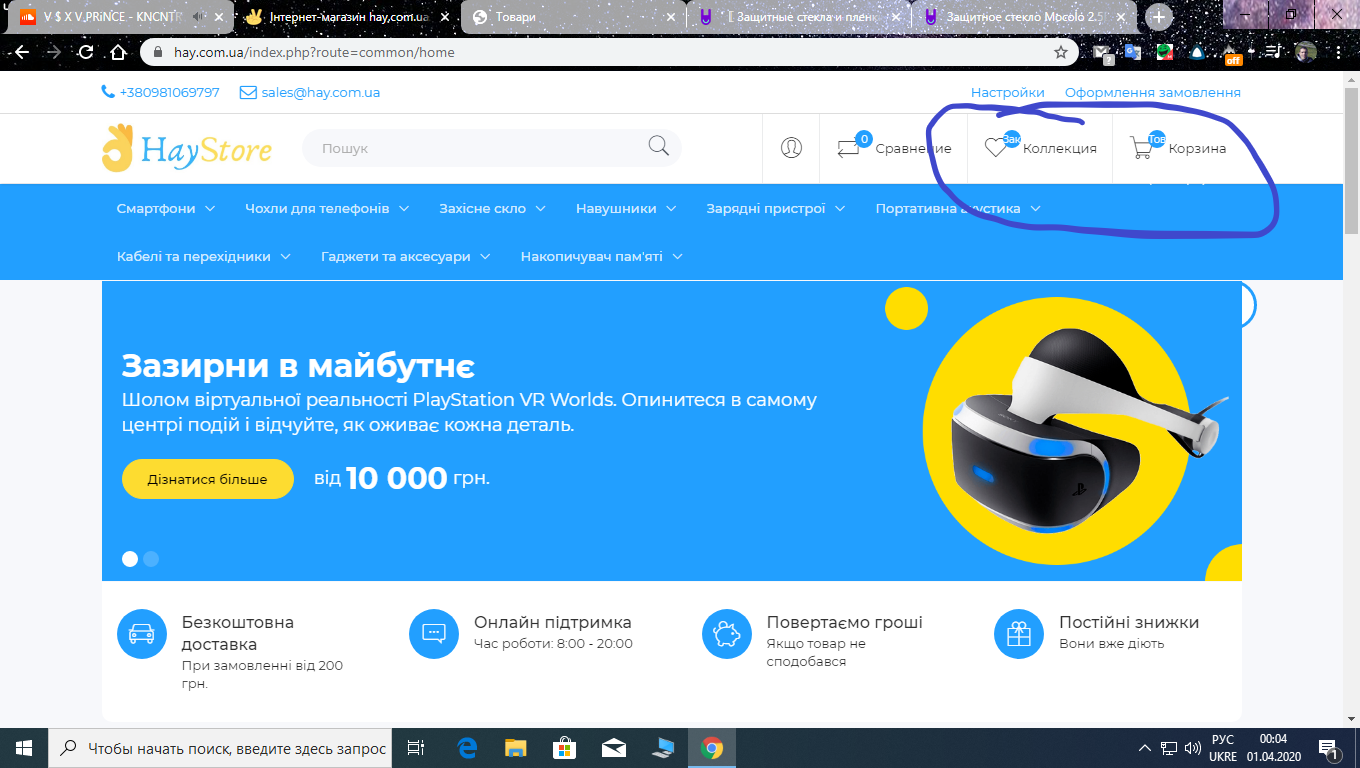1360x768 pixels.
Task: Open the volume control in tray
Action: pos(1192,747)
